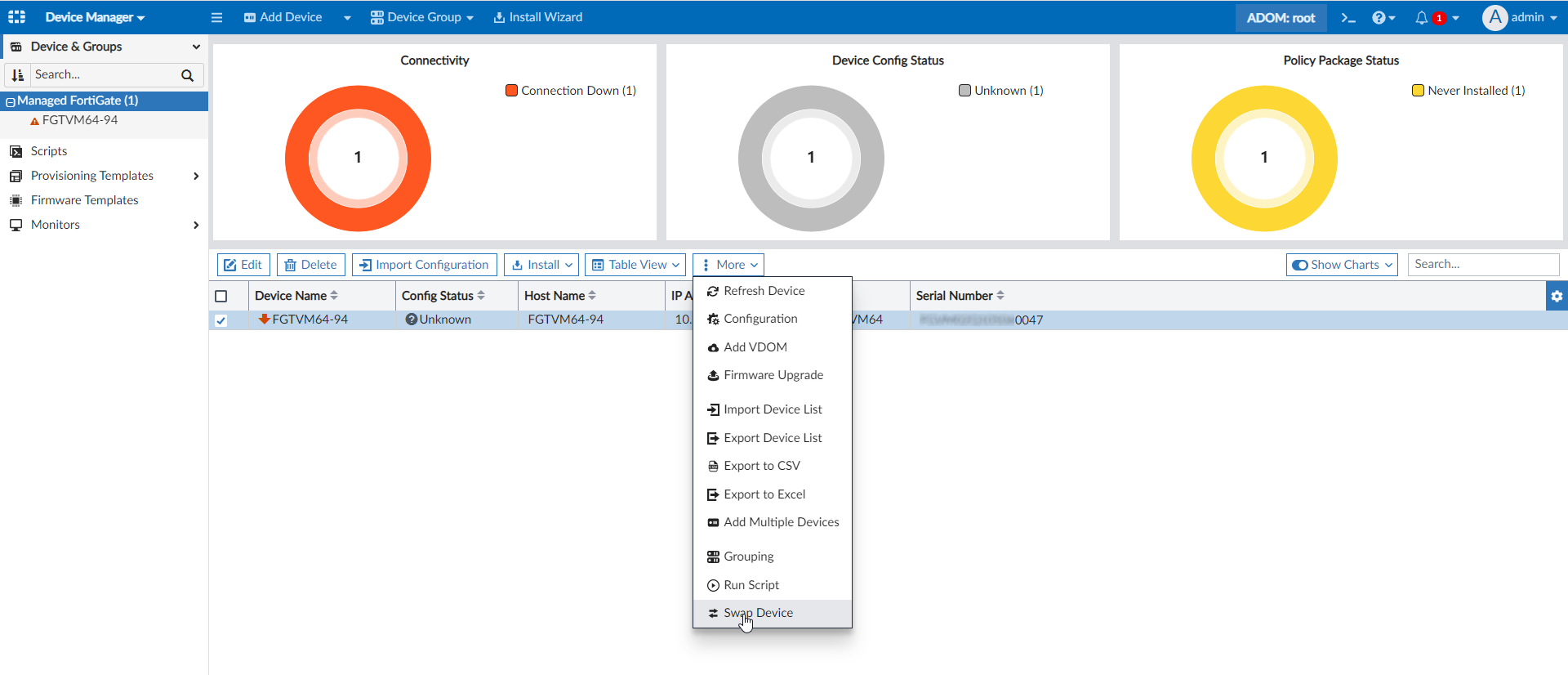The height and width of the screenshot is (675, 1568).
Task: Select Swap Device from the menu
Action: [x=758, y=613]
